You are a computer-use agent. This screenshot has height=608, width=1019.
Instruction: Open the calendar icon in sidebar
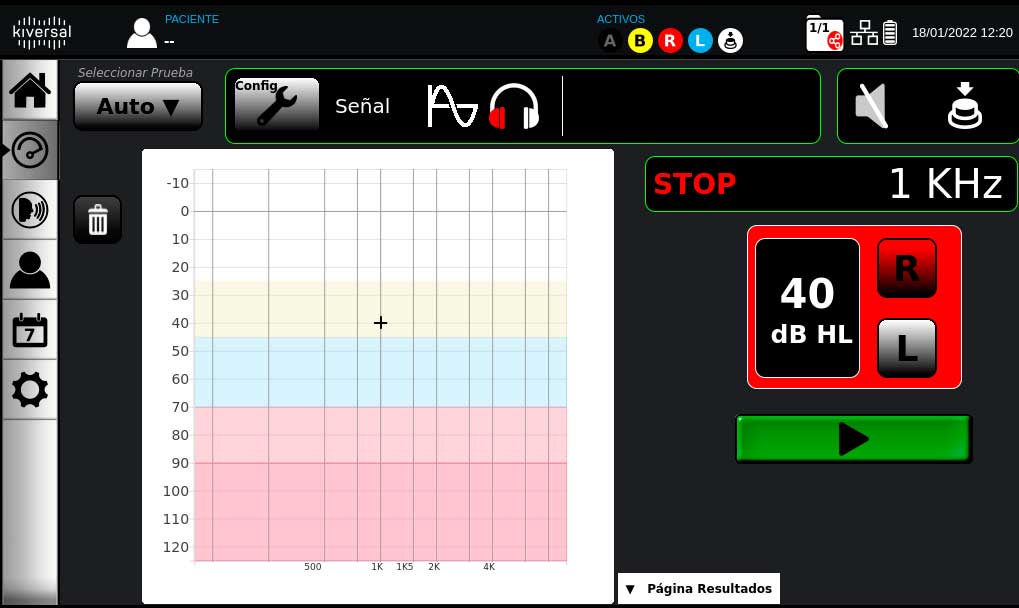tap(29, 330)
